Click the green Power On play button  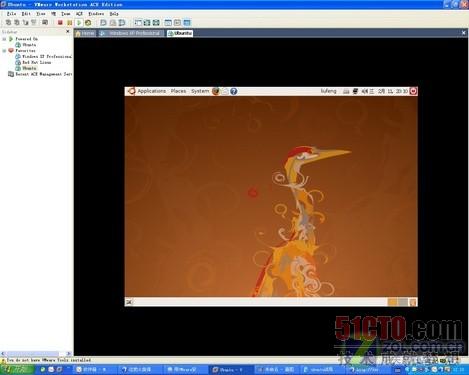[x=79, y=23]
